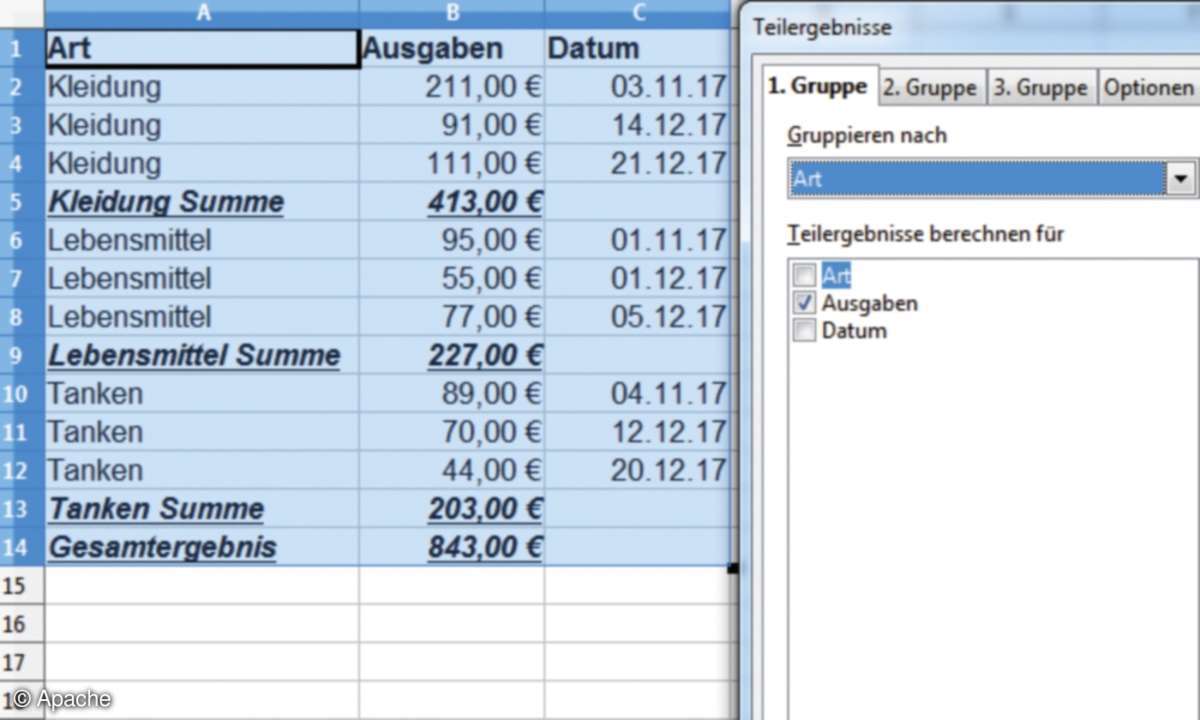Click the date cell 04.11.17
1200x720 pixels.
click(x=638, y=393)
